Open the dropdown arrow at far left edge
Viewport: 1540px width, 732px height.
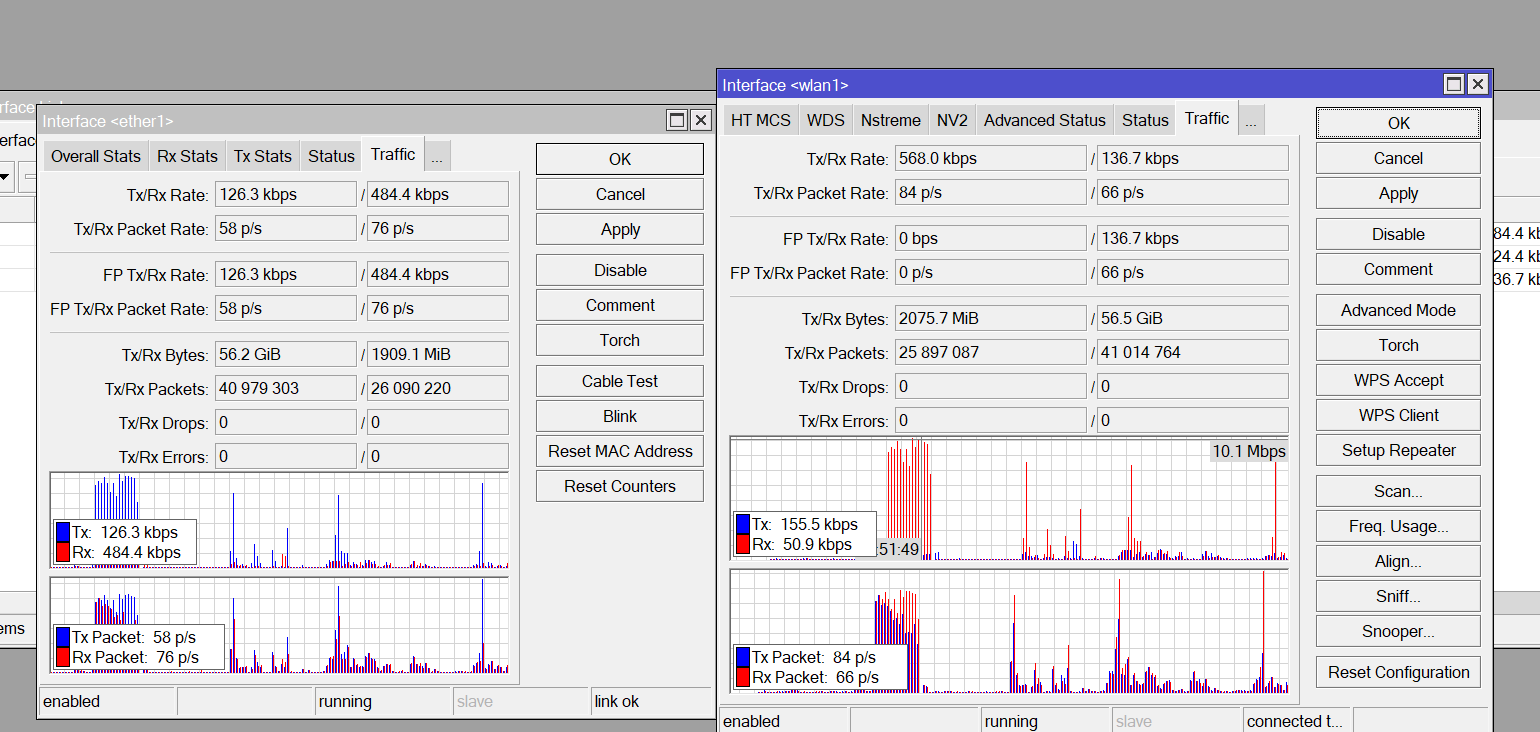click(x=5, y=179)
